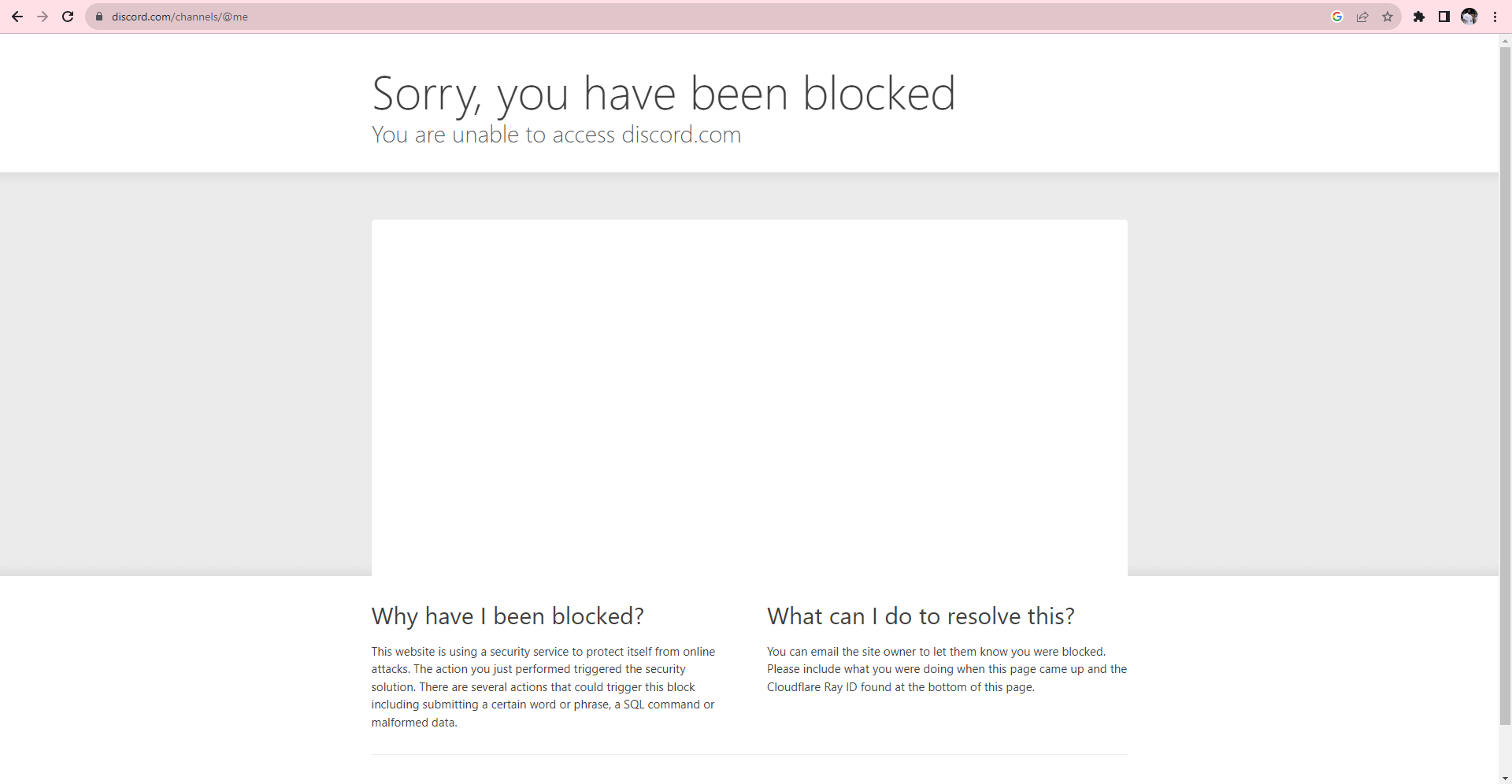Toggle the browser side panel
This screenshot has width=1512, height=784.
pyautogui.click(x=1444, y=17)
